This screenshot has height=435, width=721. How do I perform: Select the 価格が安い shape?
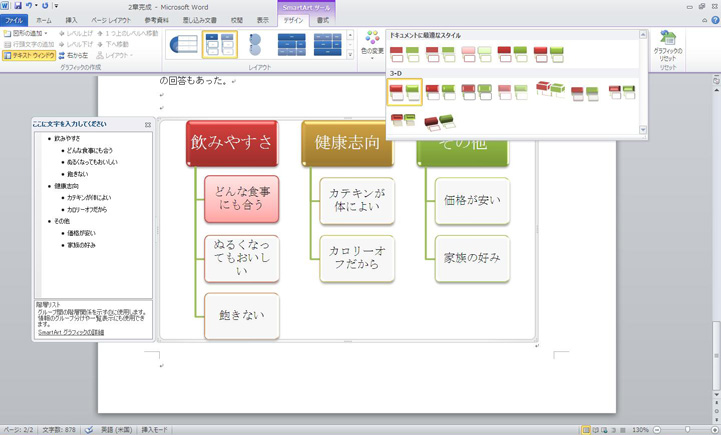[x=472, y=200]
